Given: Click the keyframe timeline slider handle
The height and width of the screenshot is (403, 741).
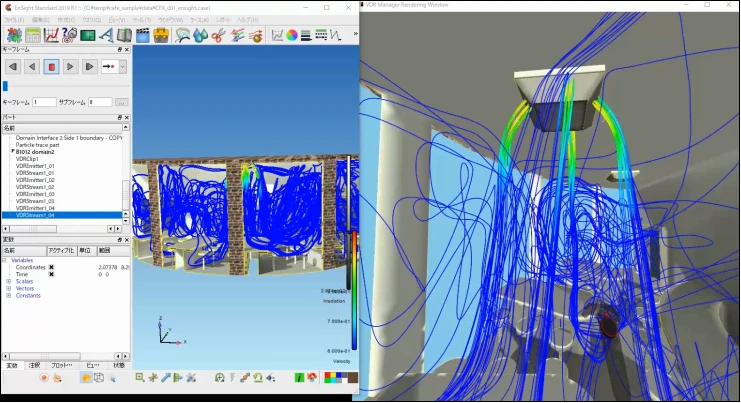Looking at the screenshot, I should pos(5,86).
